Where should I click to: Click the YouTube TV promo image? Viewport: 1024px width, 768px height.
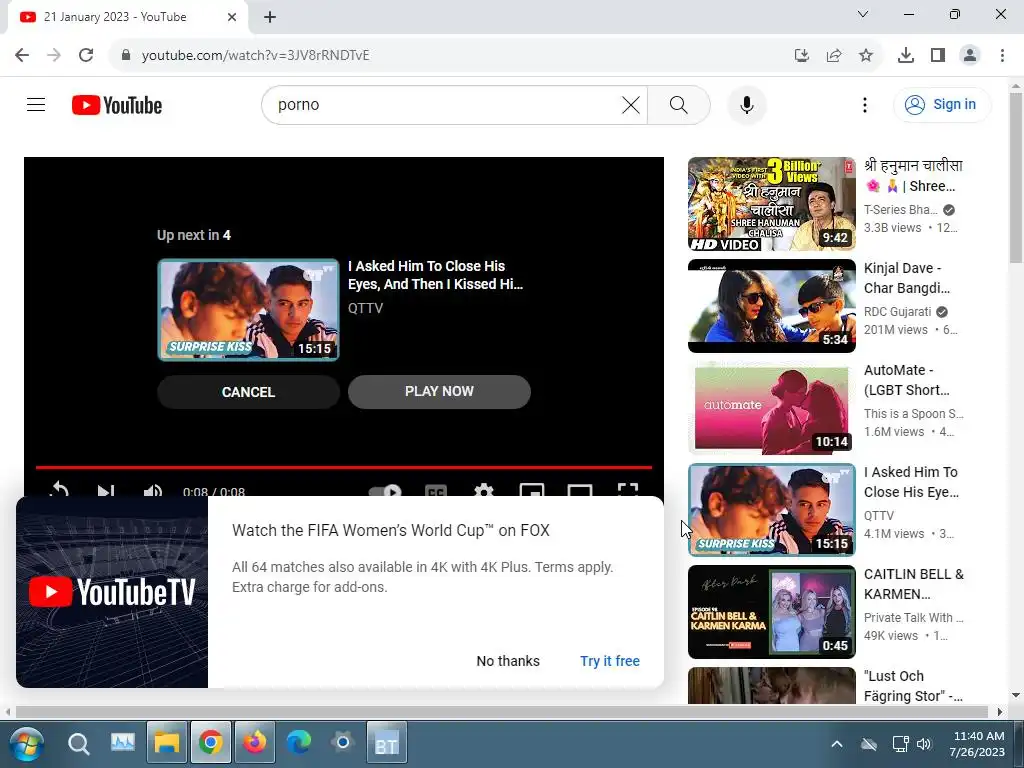(112, 592)
